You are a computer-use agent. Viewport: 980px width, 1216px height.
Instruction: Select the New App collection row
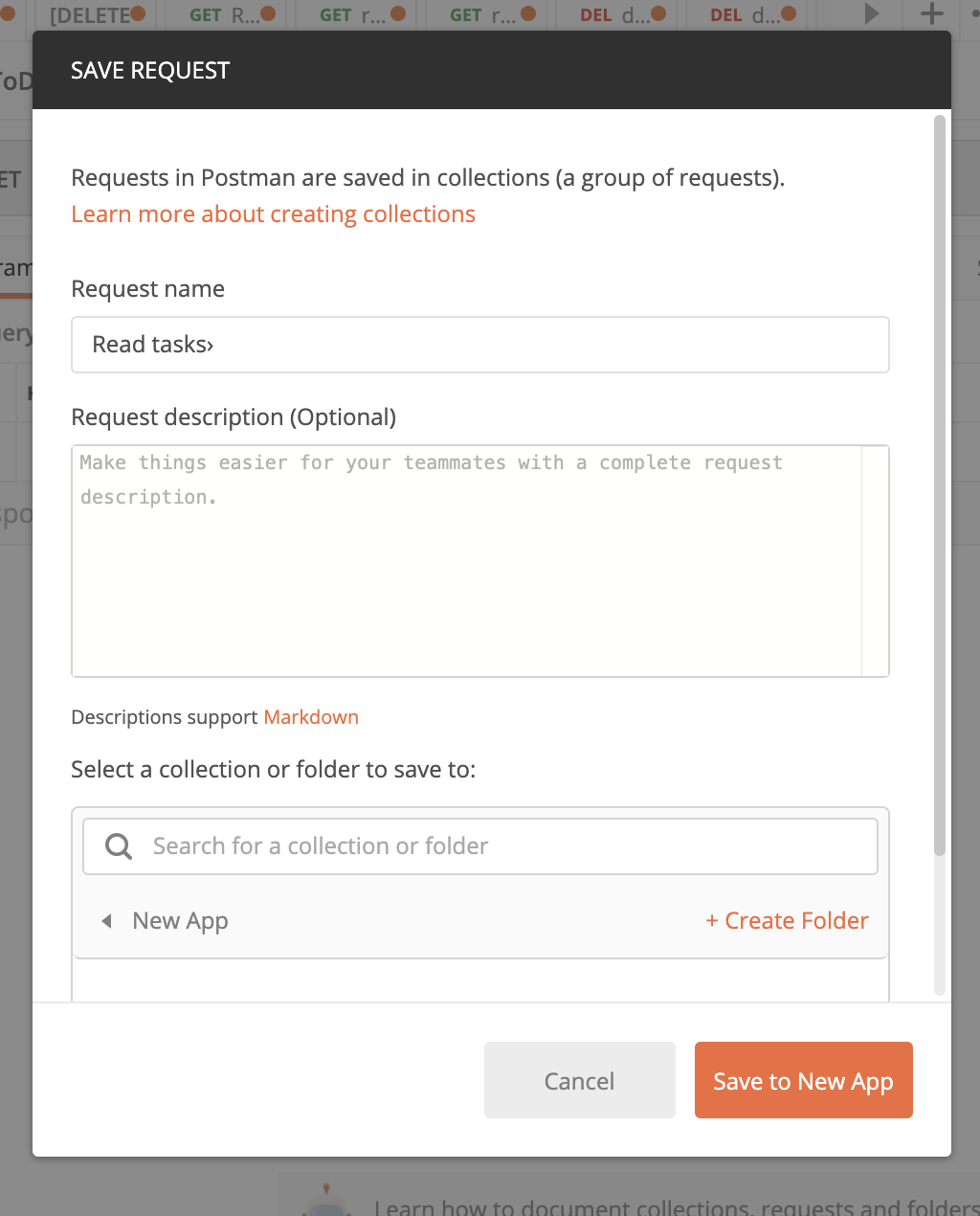180,920
